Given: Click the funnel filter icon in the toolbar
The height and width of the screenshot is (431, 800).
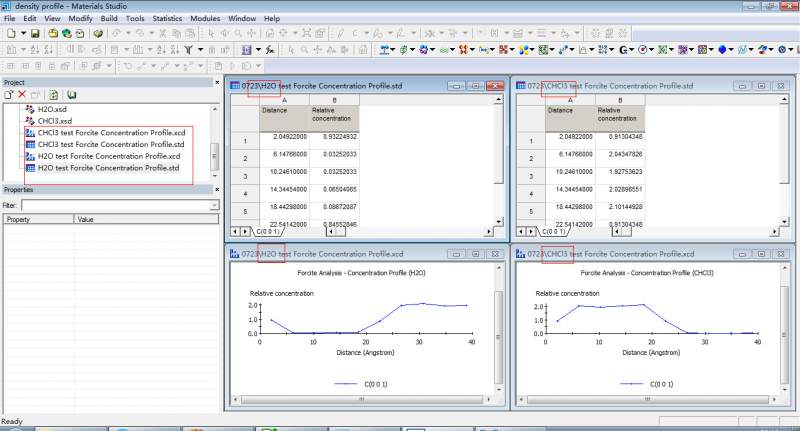Looking at the screenshot, I should 188,49.
